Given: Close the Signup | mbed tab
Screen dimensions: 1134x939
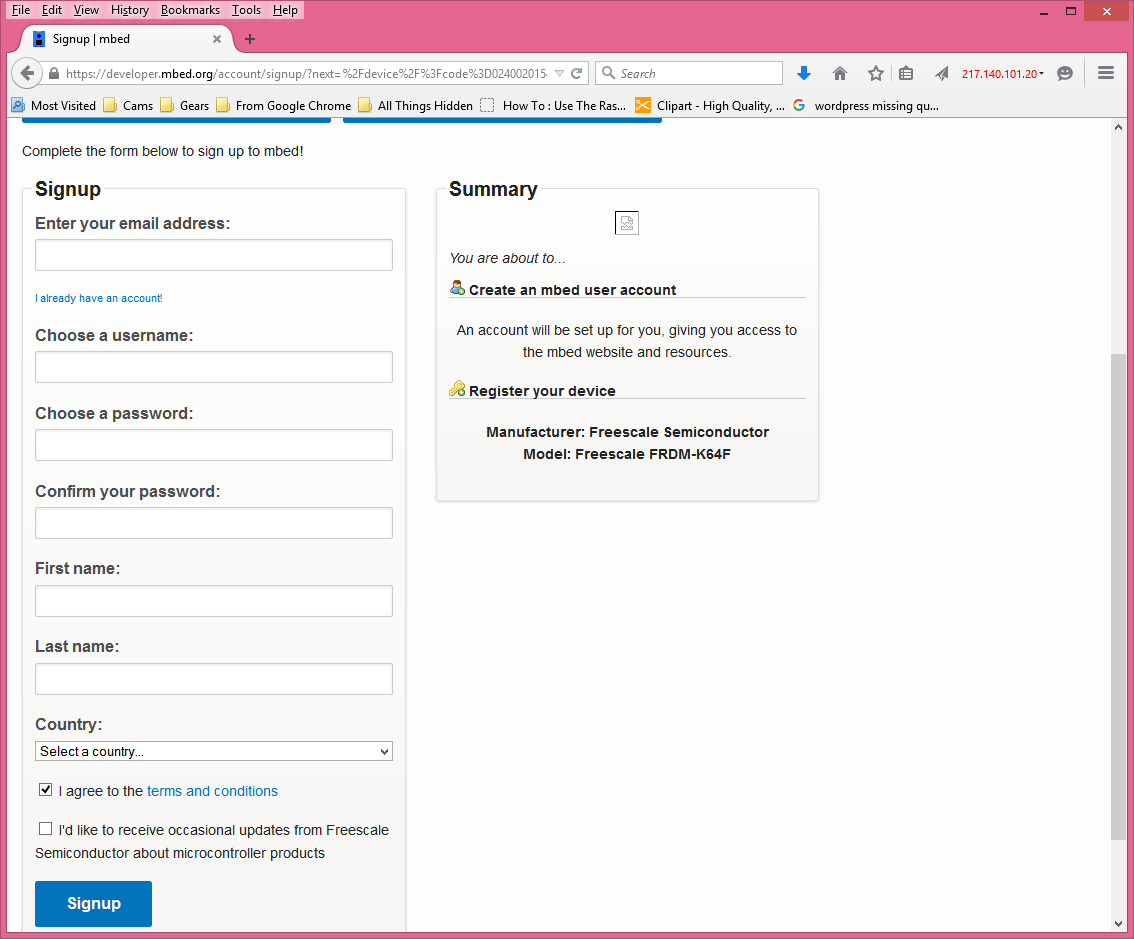Looking at the screenshot, I should click(216, 39).
